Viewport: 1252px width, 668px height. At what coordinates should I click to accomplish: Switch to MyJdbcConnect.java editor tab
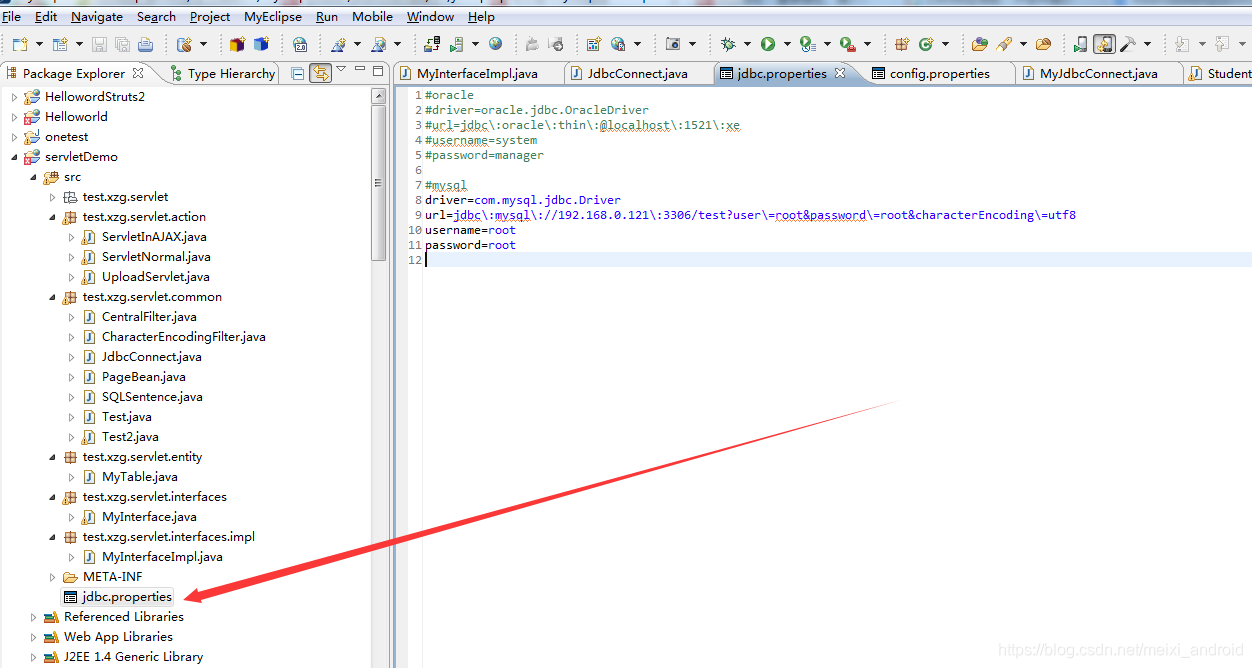[x=1099, y=73]
